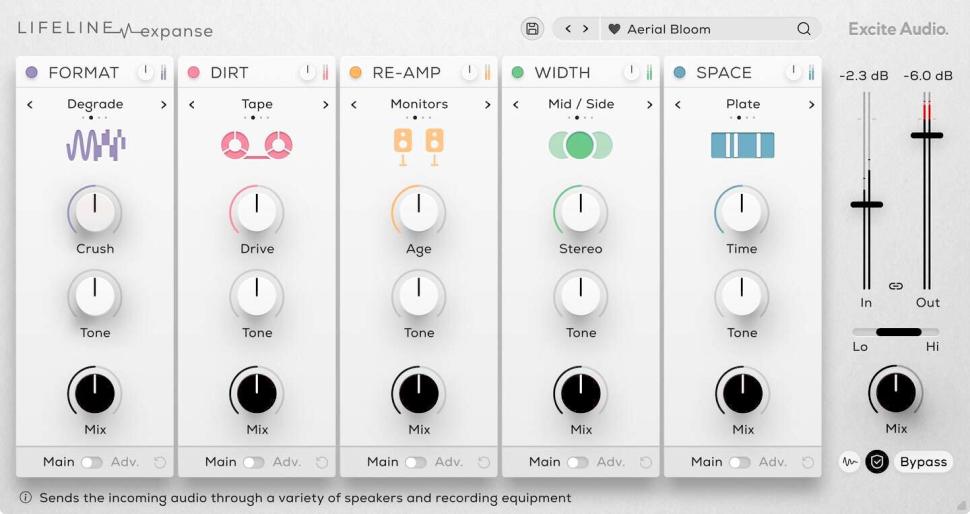Image resolution: width=970 pixels, height=514 pixels.
Task: Go to next FORMAT mode after Degrade
Action: [x=163, y=105]
